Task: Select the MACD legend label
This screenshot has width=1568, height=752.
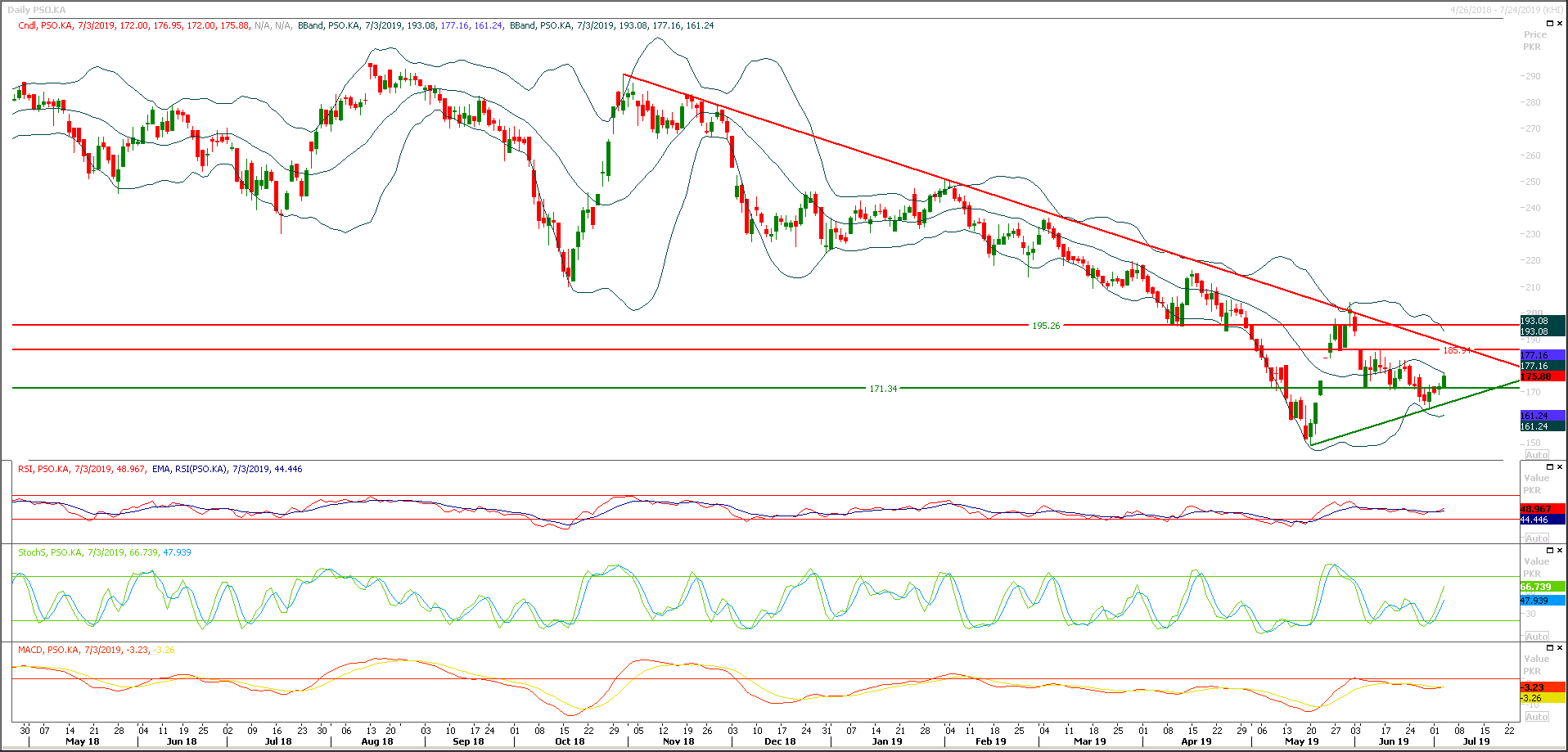Action: (29, 650)
